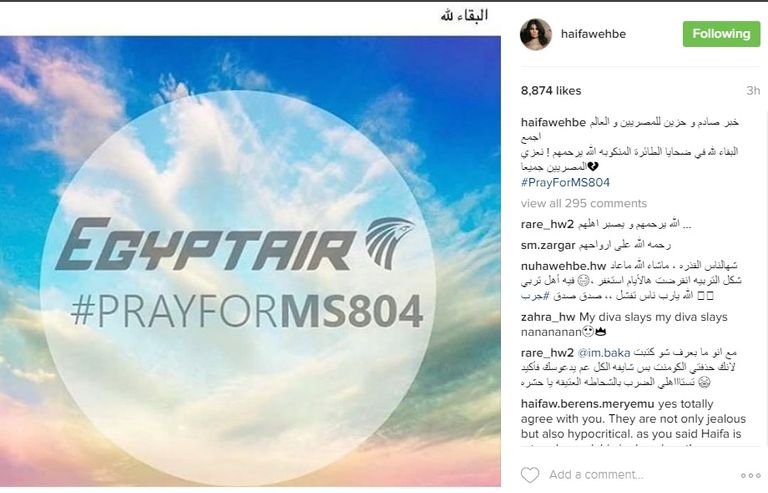Click the EgyptAir falcon logo in image
Image resolution: width=768 pixels, height=493 pixels.
(x=389, y=243)
